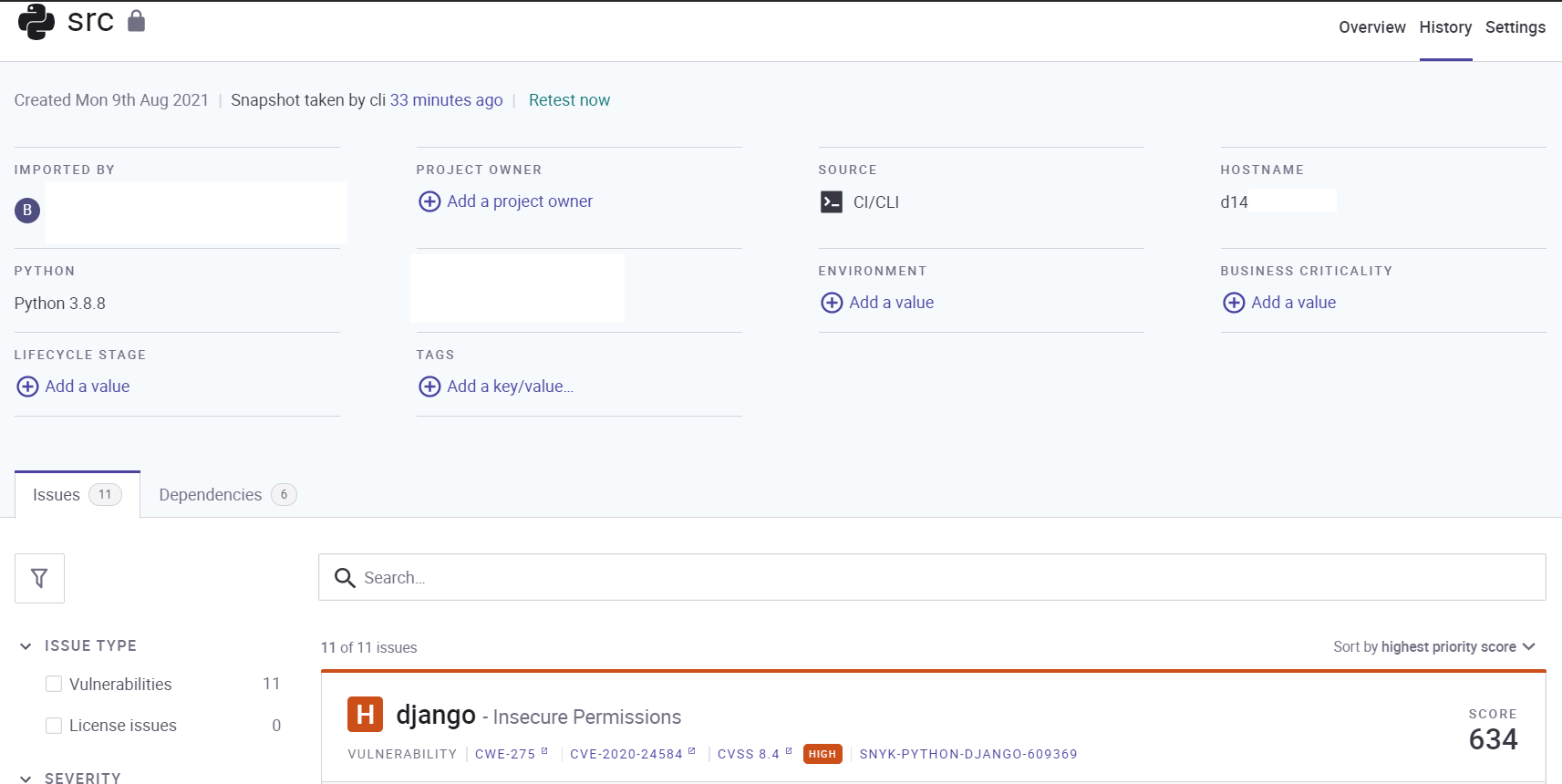Click the Created Mon 9th Aug 2021 text
The image size is (1562, 784).
coord(111,100)
